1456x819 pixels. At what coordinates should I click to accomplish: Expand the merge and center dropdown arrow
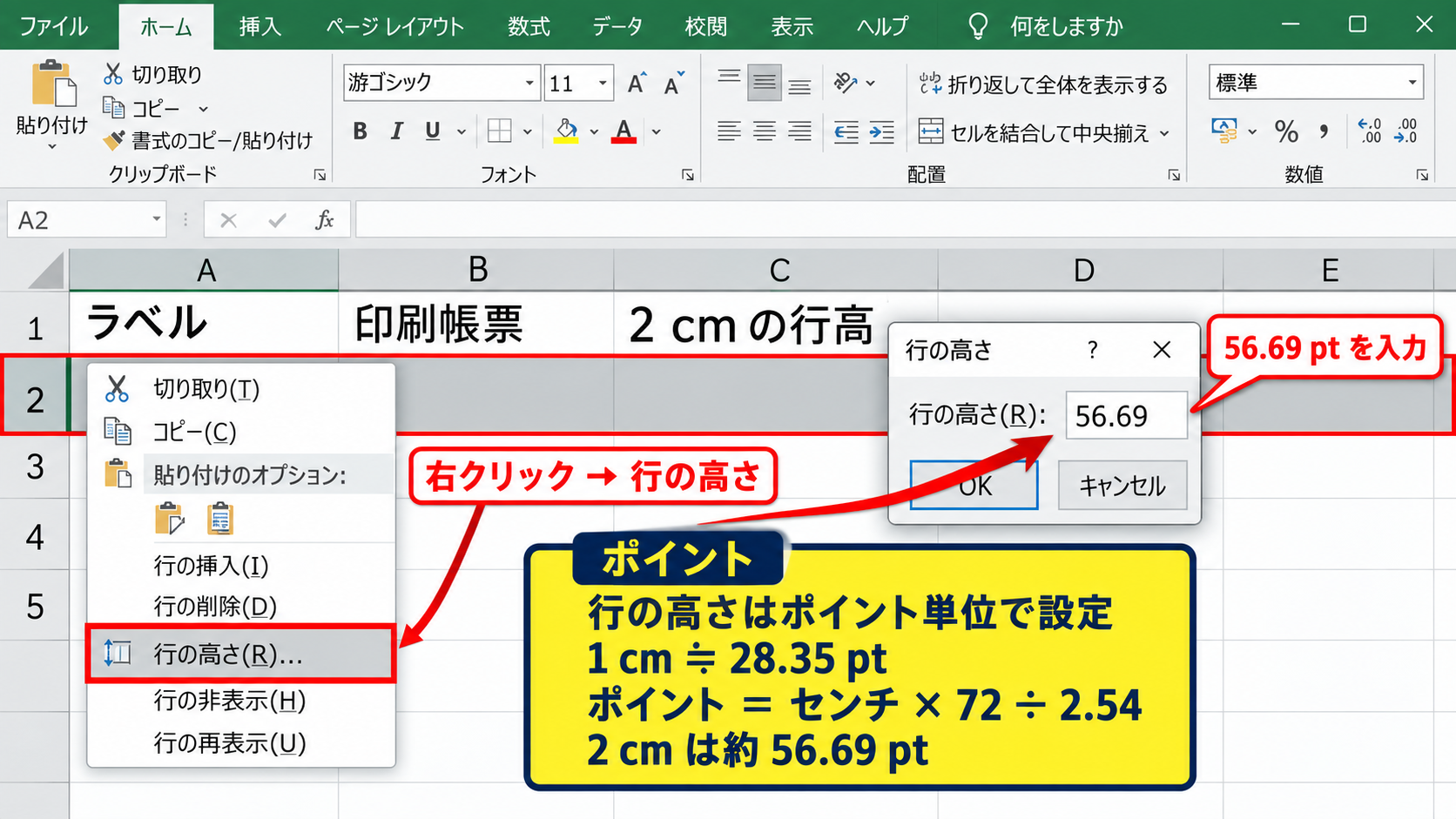pyautogui.click(x=1164, y=133)
